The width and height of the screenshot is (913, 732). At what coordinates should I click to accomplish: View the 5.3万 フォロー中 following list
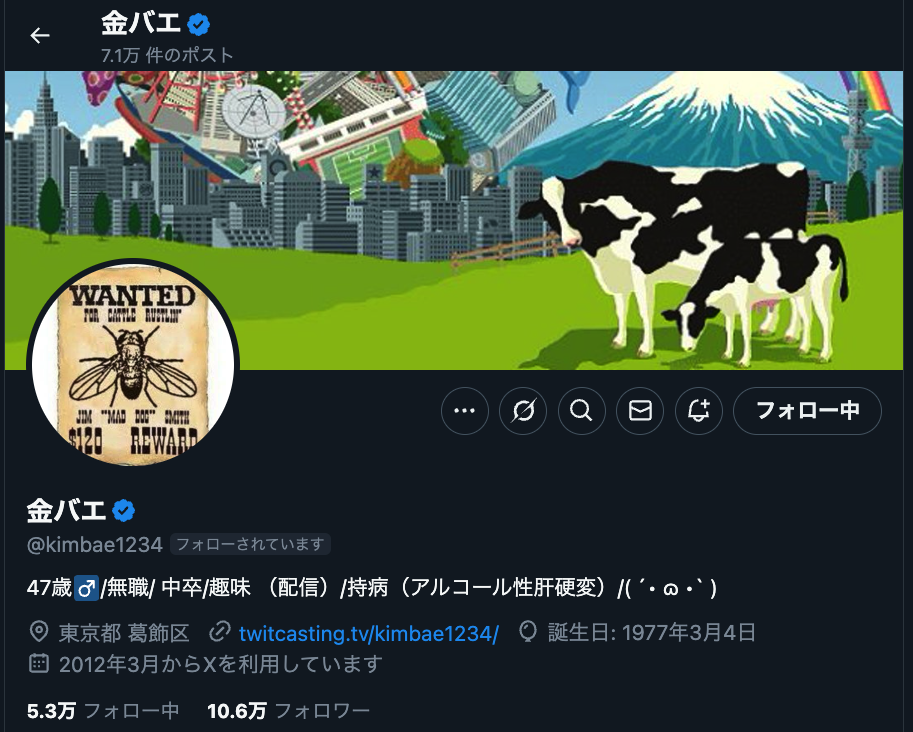coord(103,710)
